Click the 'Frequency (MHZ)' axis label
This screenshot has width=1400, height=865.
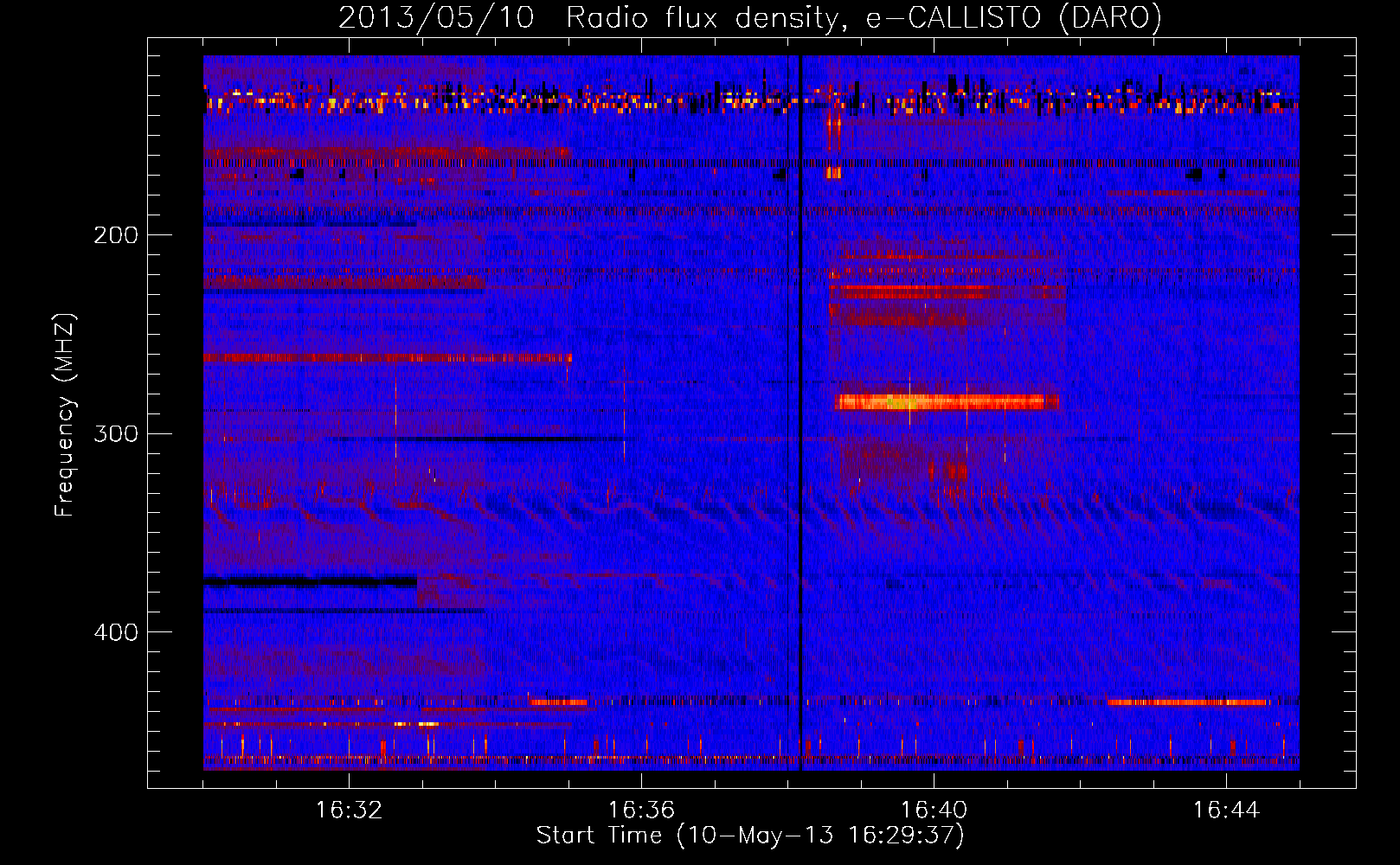click(65, 415)
